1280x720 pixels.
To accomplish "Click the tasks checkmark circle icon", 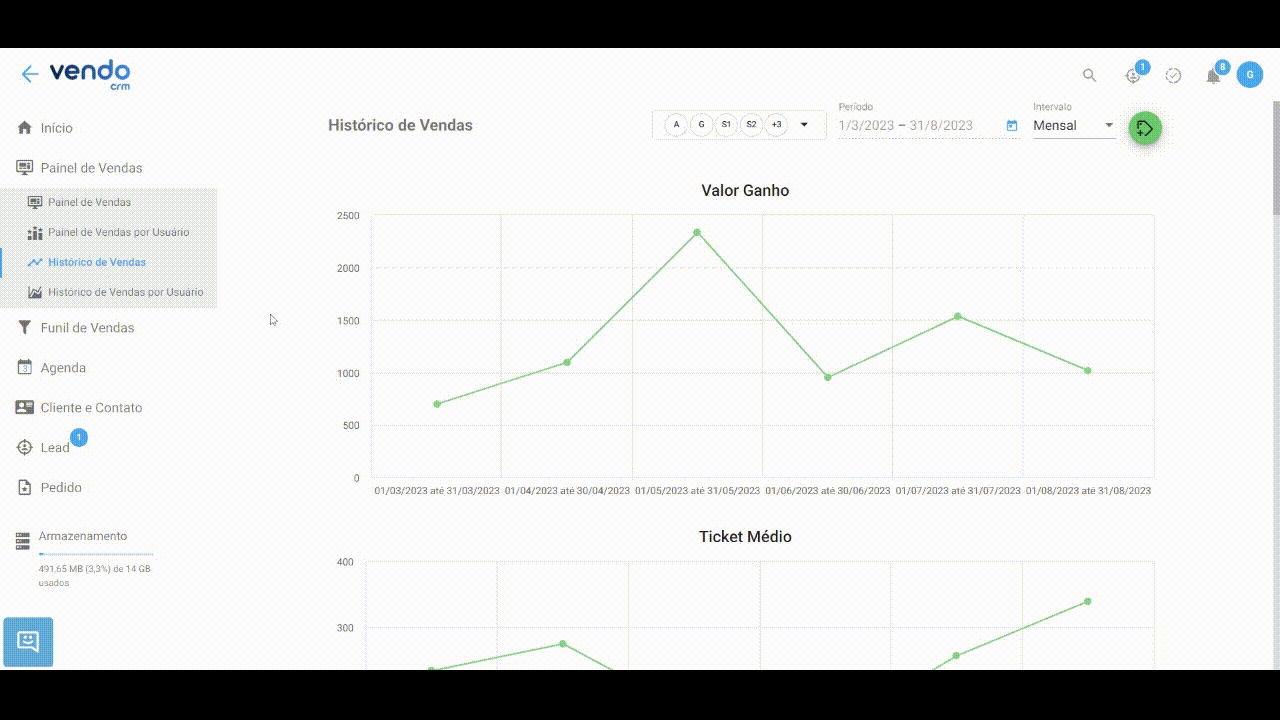I will tap(1174, 76).
